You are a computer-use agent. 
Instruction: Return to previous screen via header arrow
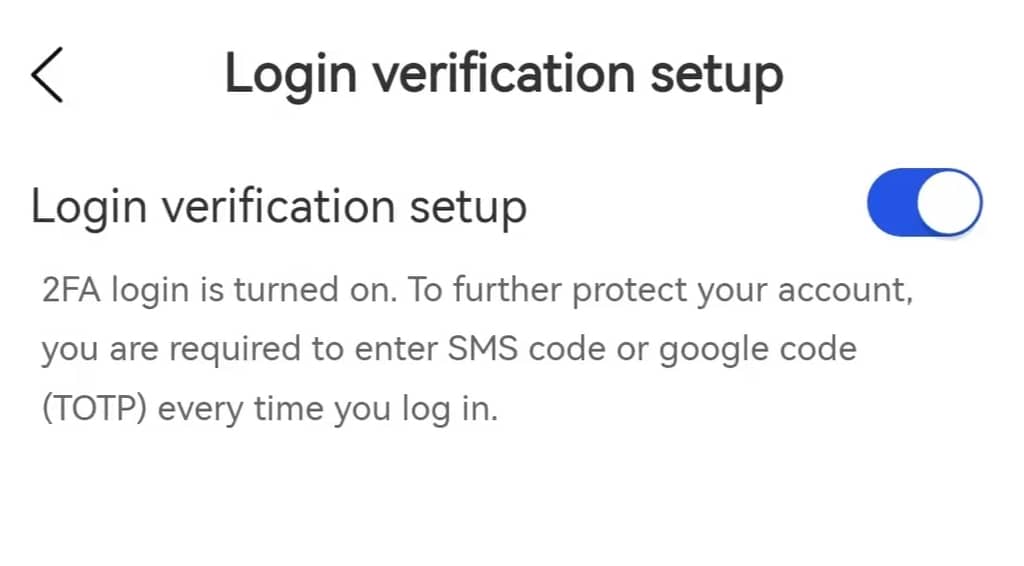pos(47,76)
